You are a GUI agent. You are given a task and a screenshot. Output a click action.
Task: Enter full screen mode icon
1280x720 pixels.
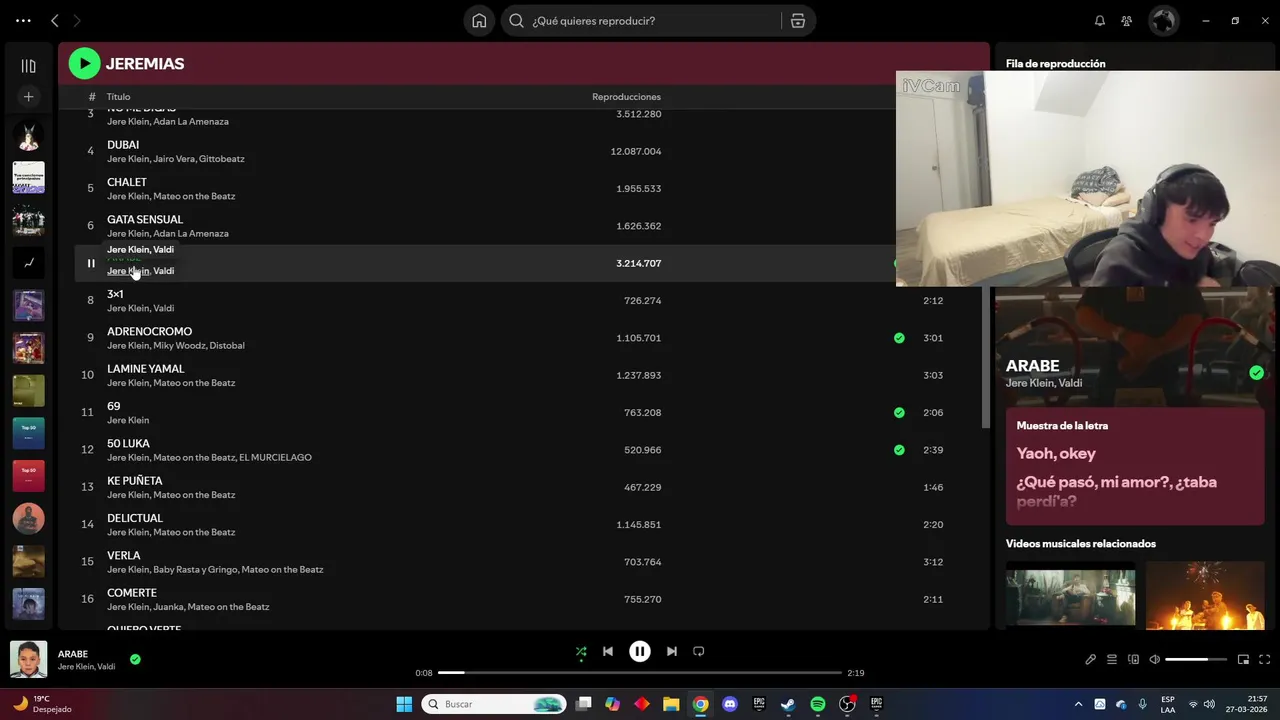(1264, 659)
